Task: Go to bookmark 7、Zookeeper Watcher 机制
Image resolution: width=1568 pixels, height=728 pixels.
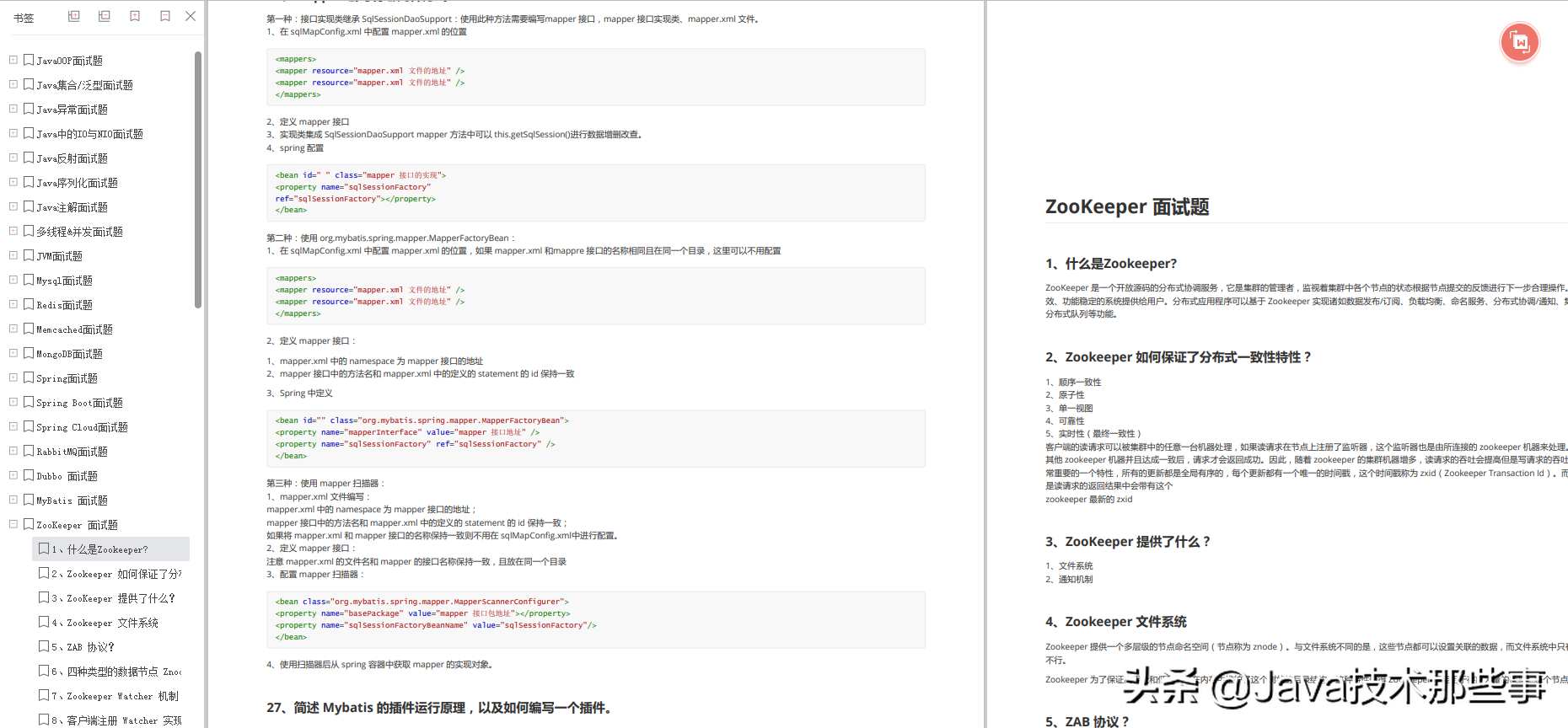Action: [x=115, y=696]
